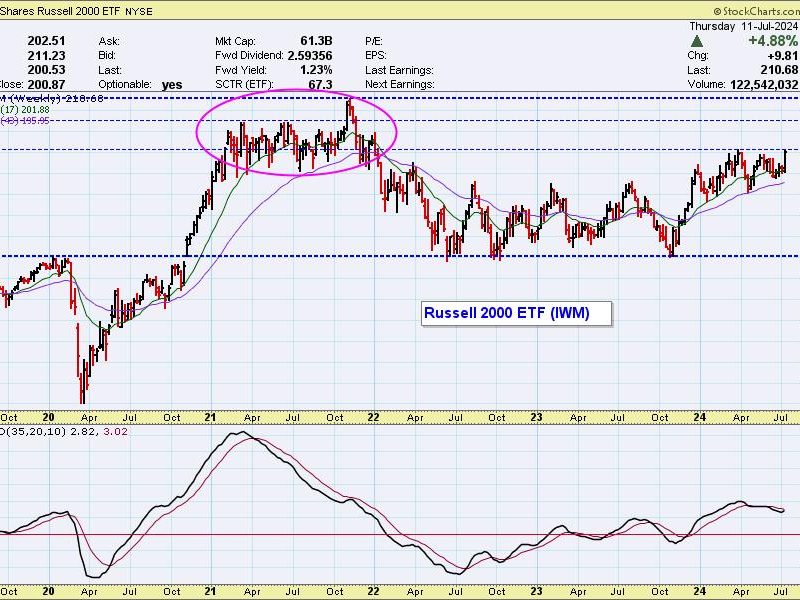Select the '+9.81' Chg value

click(784, 56)
